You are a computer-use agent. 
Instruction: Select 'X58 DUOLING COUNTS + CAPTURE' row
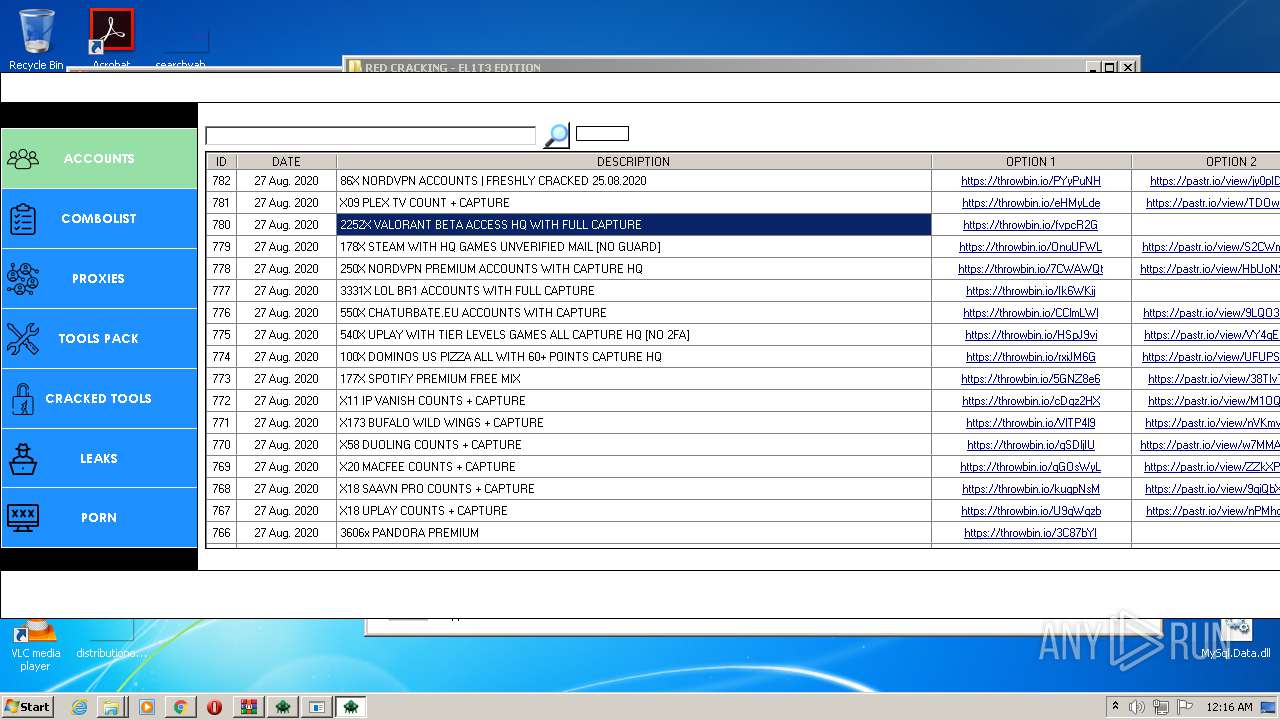click(634, 445)
